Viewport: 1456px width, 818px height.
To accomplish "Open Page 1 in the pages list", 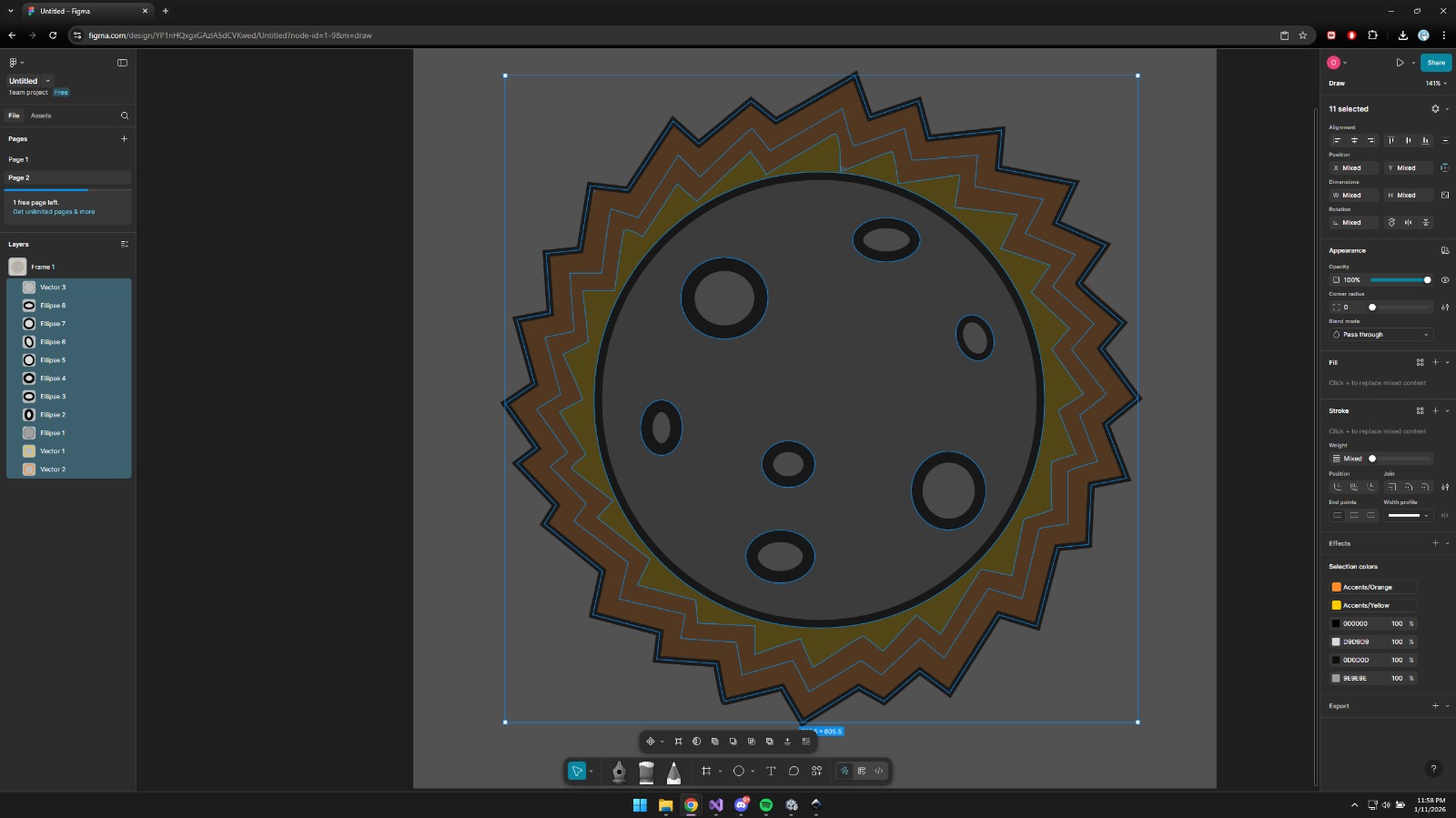I will pyautogui.click(x=19, y=160).
